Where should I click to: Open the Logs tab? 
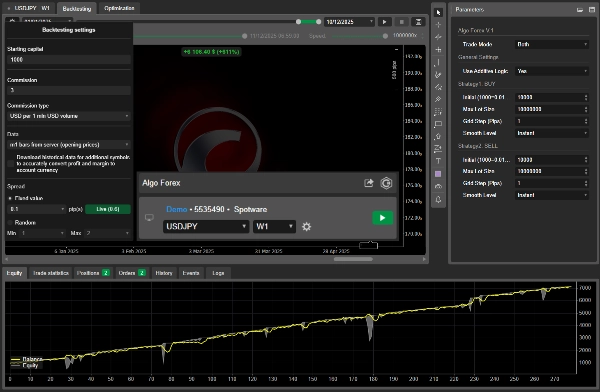tap(218, 273)
